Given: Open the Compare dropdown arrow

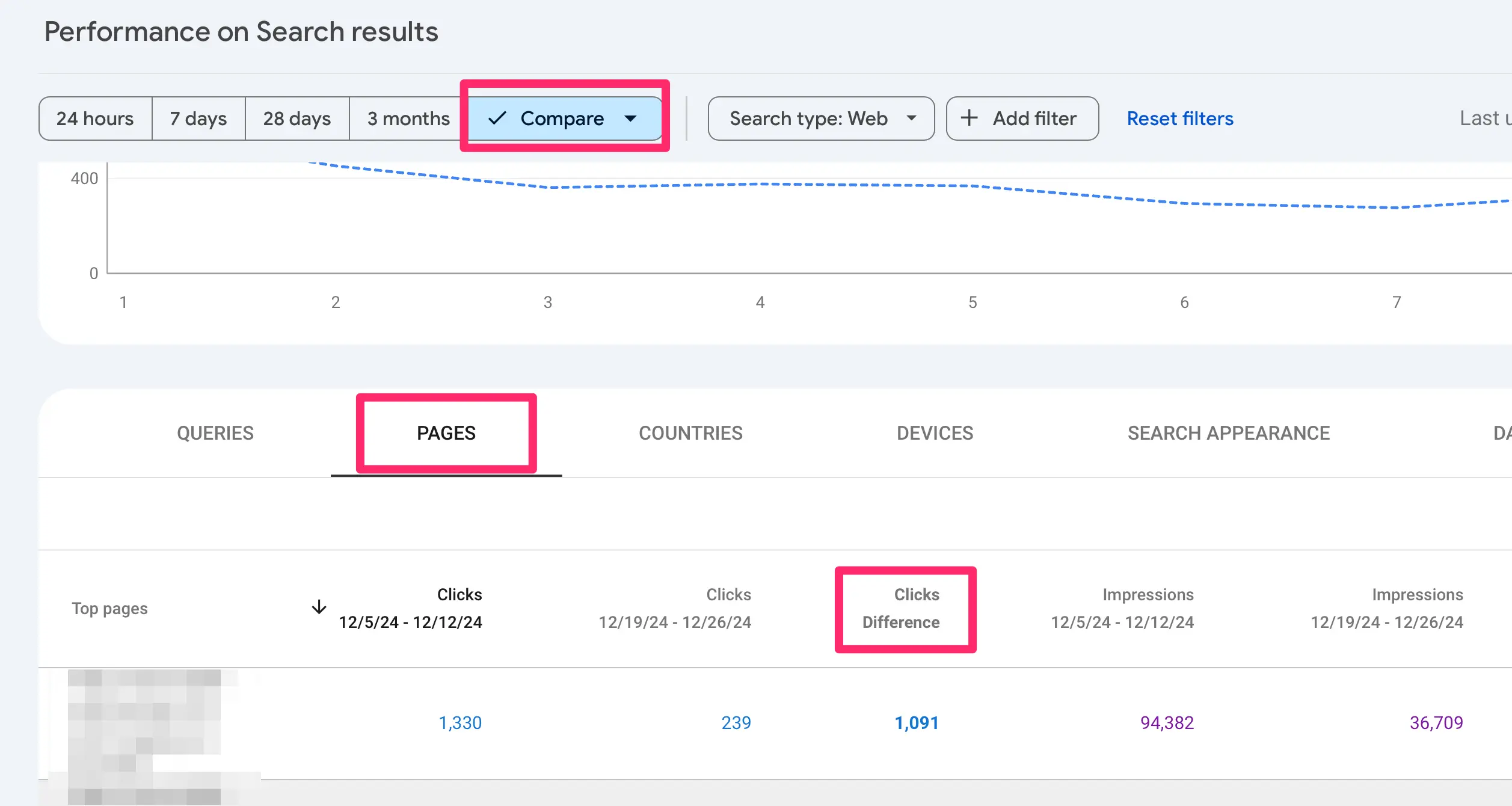Looking at the screenshot, I should tap(630, 118).
